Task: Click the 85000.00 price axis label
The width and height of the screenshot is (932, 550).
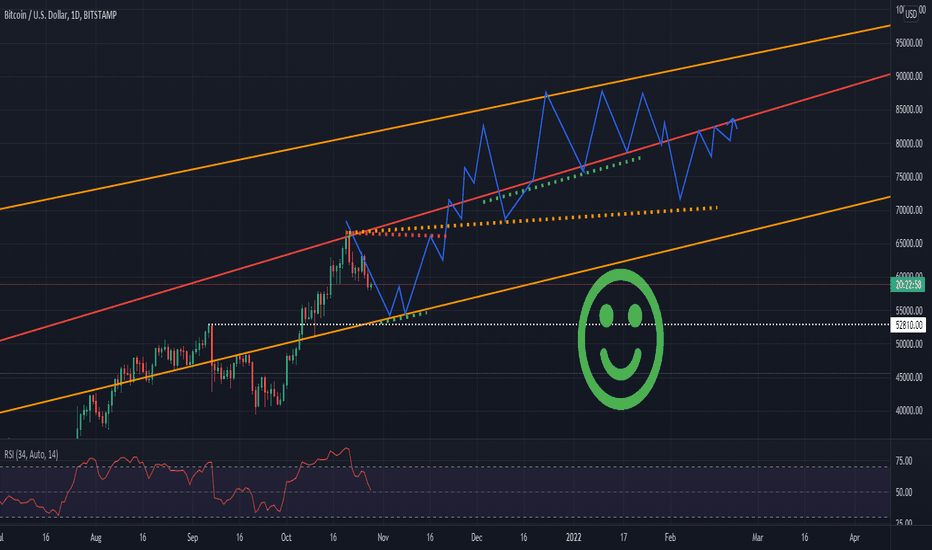Action: point(909,109)
